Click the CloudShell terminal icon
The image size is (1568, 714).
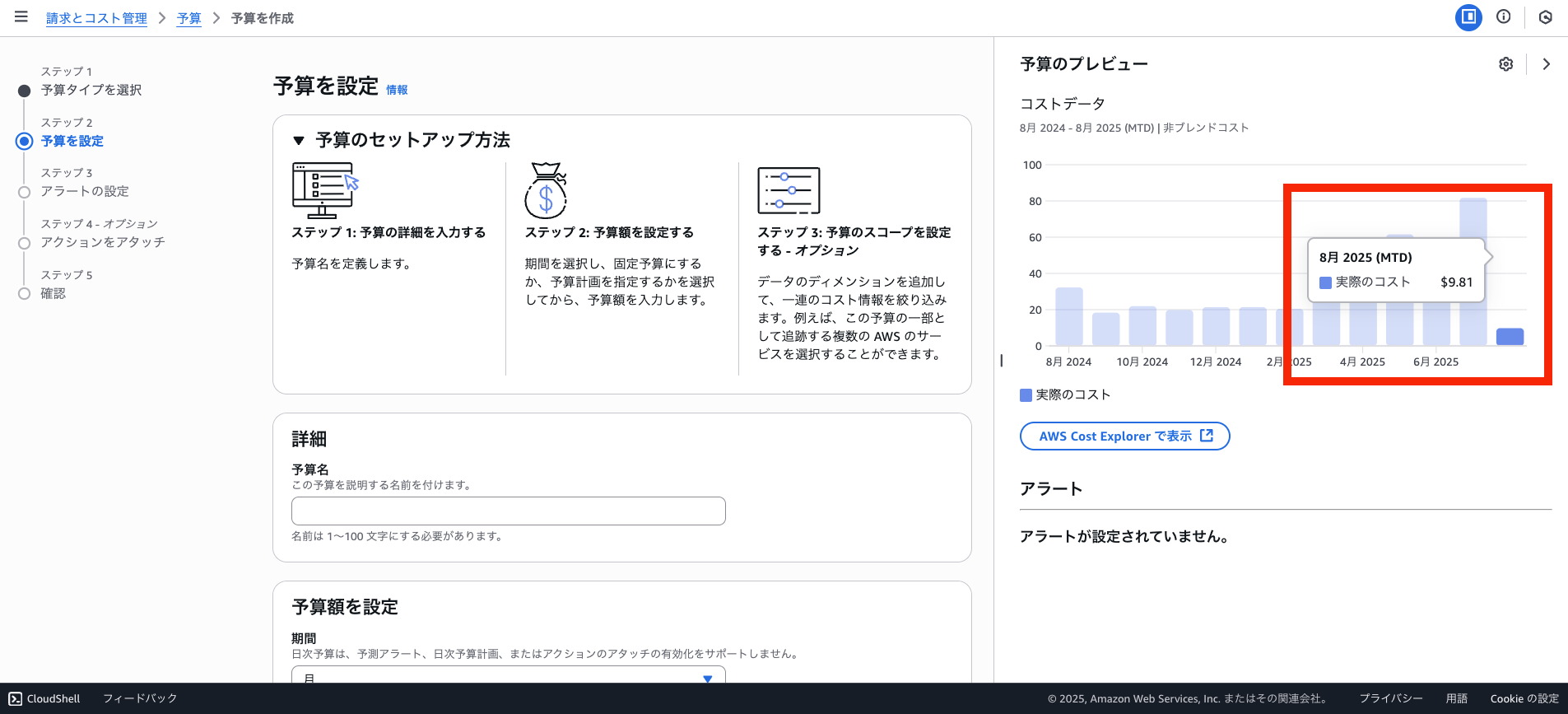(16, 698)
